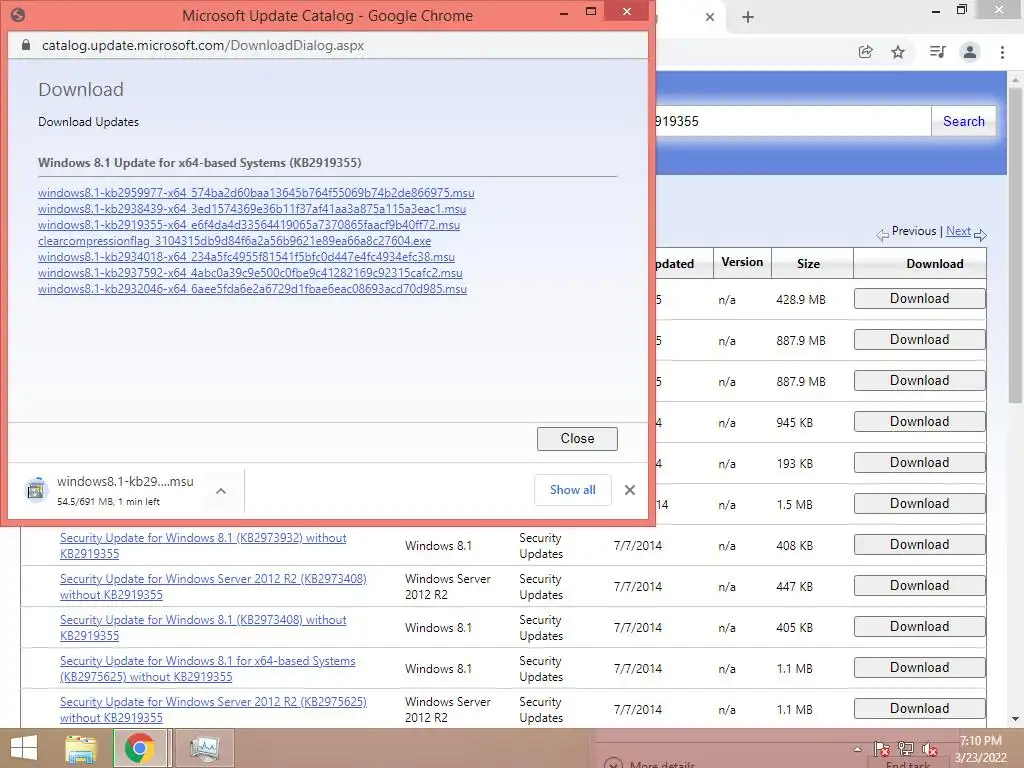Download the 945 KB update

pyautogui.click(x=920, y=422)
